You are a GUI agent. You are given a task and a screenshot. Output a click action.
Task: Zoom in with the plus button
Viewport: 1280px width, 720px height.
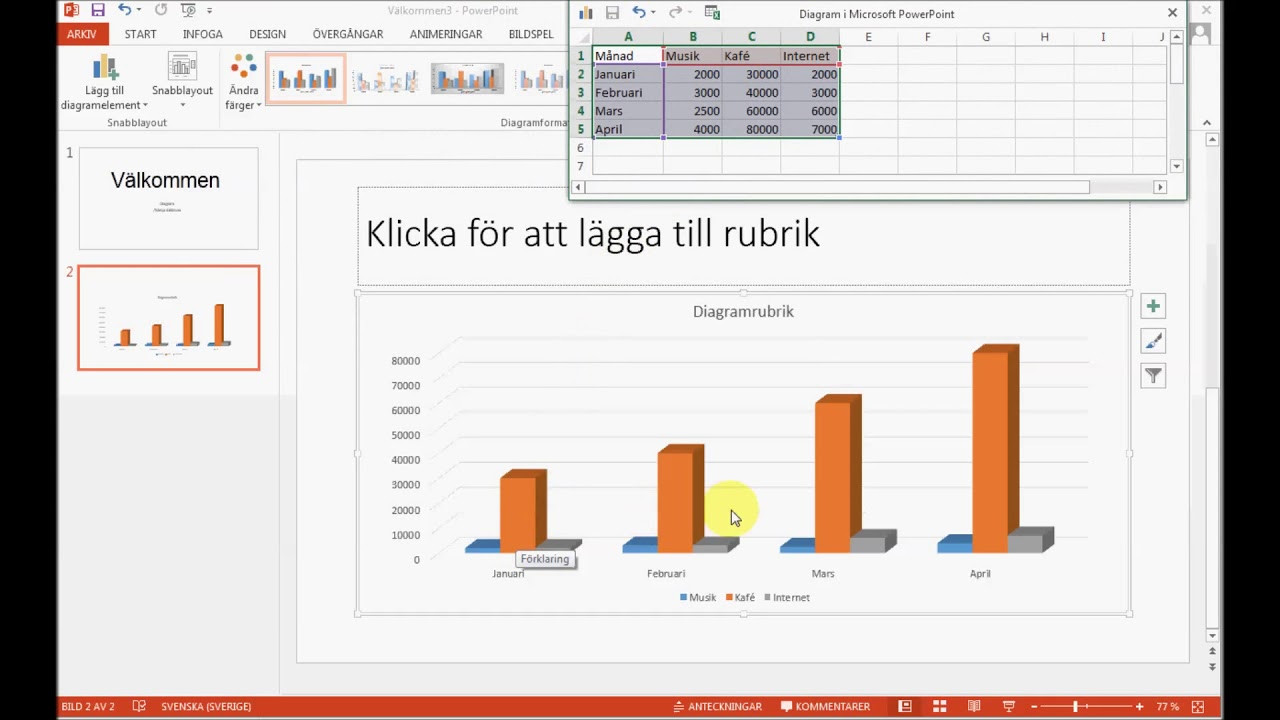click(1139, 707)
